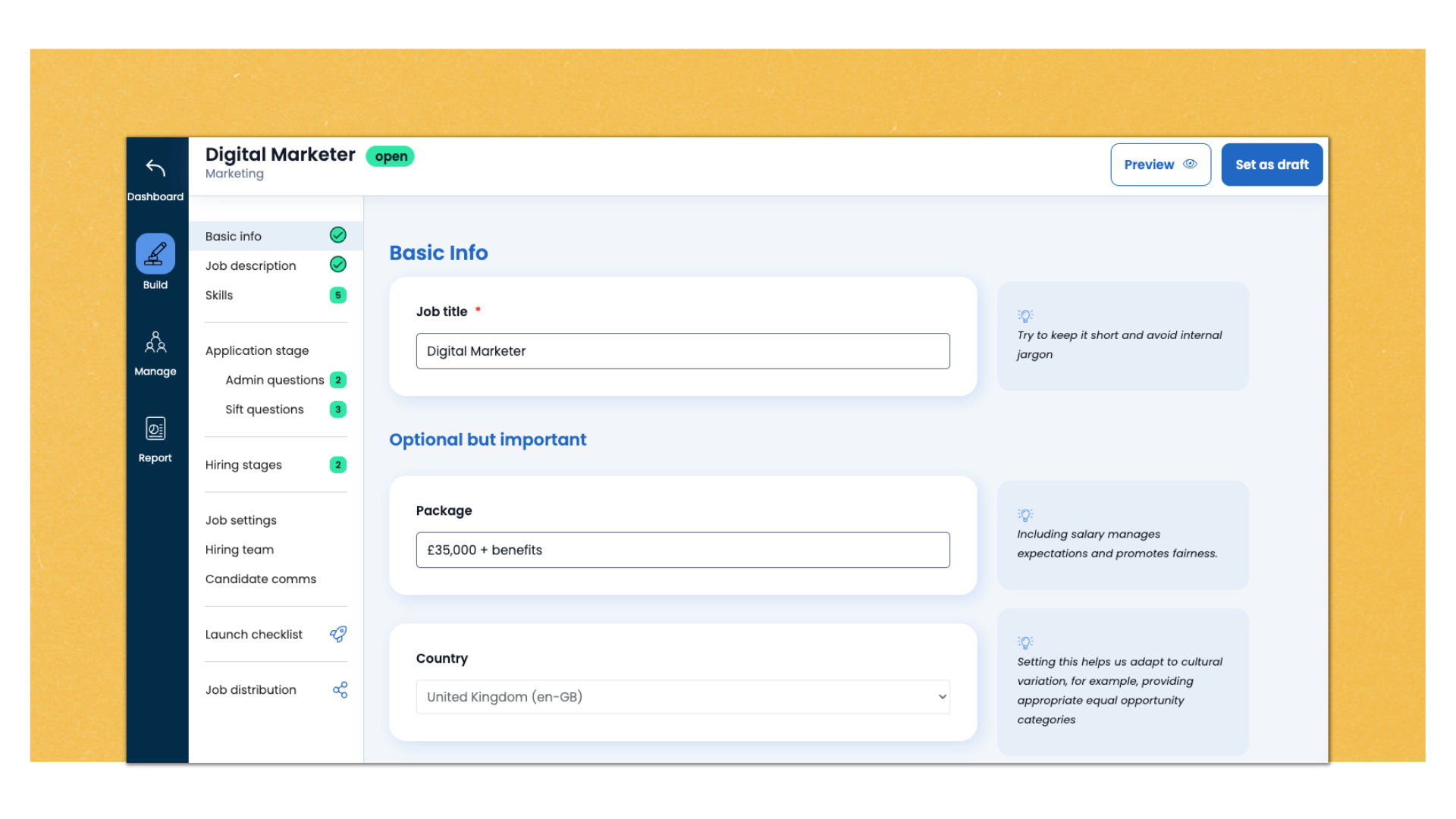1456x819 pixels.
Task: Click the lightbulb icon in the Package tip
Action: 1025,515
